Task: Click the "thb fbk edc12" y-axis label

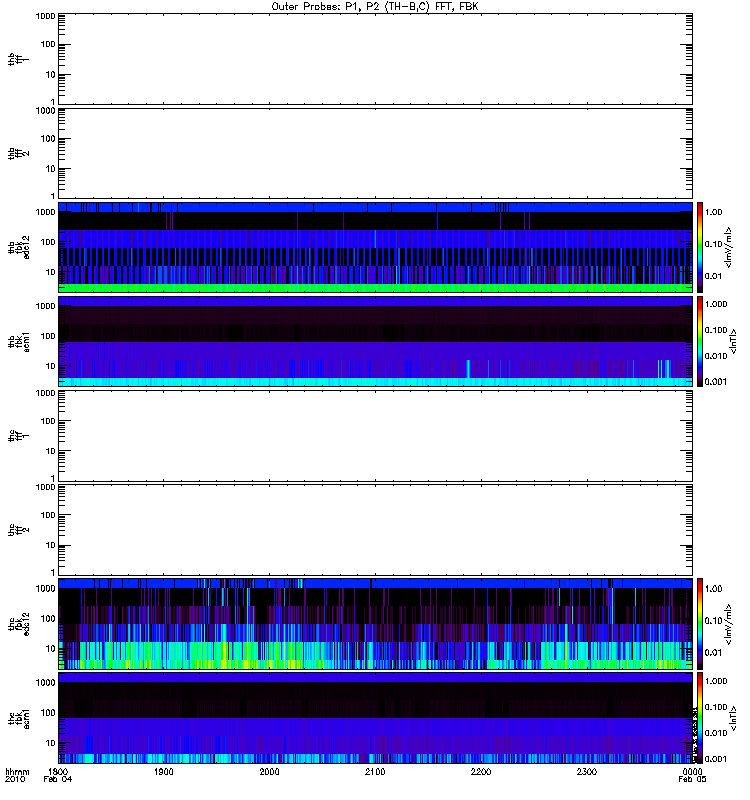Action: coord(19,247)
